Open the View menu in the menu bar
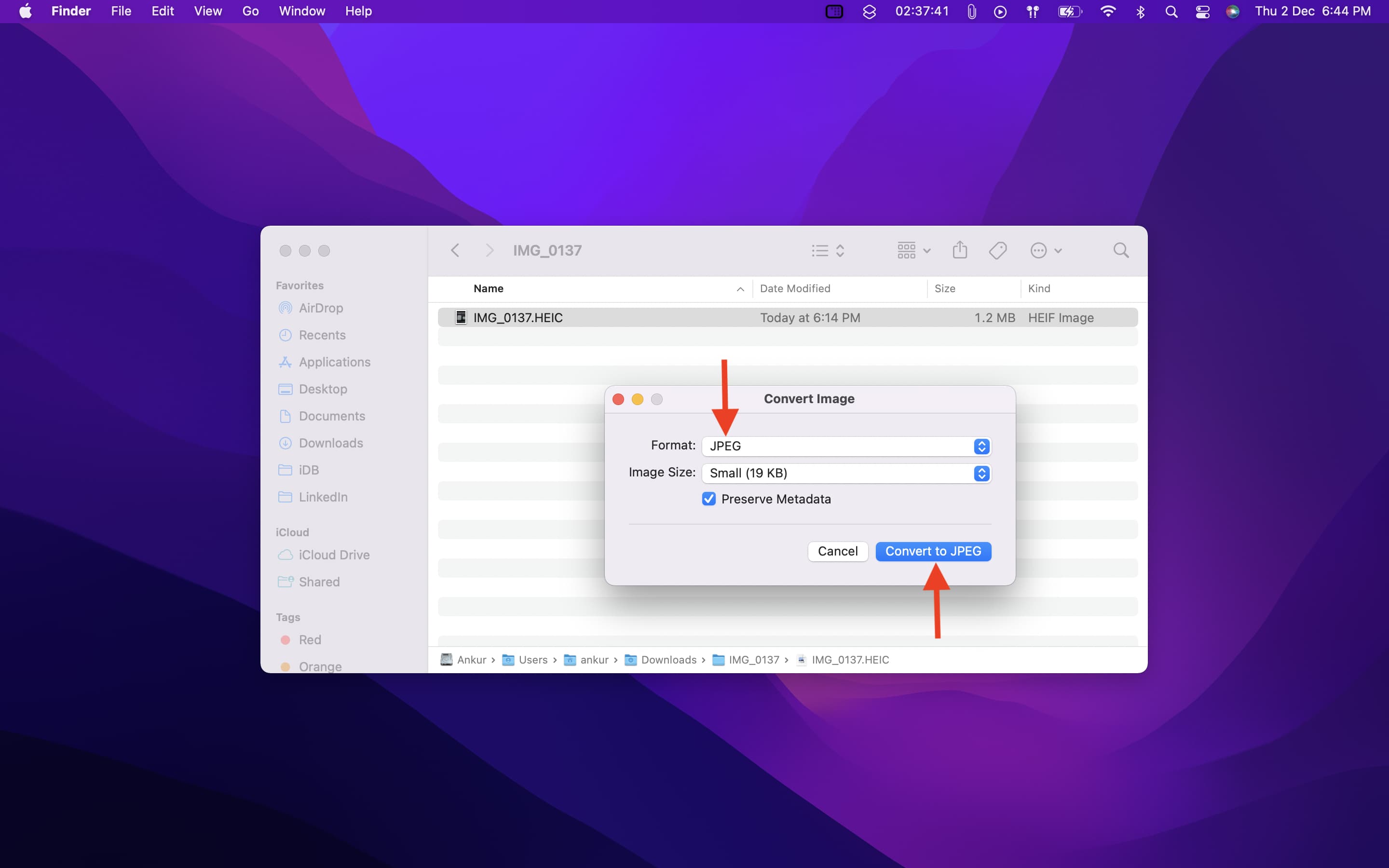Screen dimensions: 1389x868 pos(208,11)
